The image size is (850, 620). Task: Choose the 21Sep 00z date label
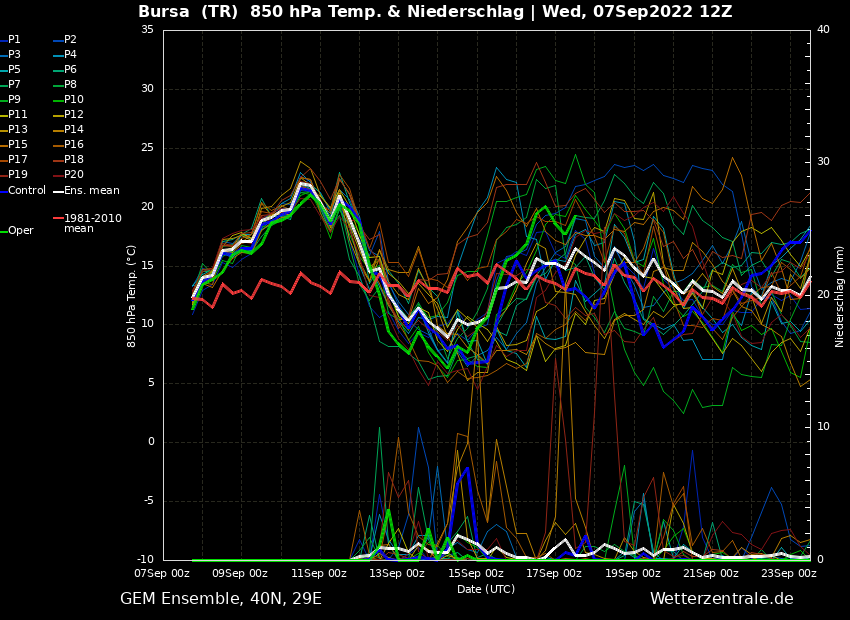click(x=711, y=573)
